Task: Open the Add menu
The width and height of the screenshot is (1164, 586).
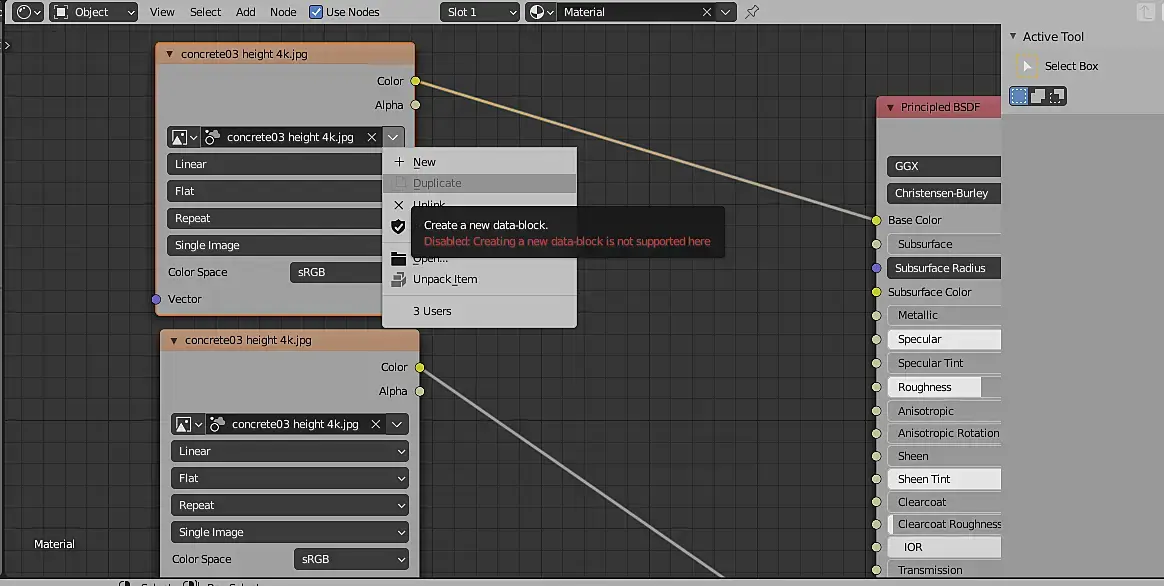Action: click(246, 12)
